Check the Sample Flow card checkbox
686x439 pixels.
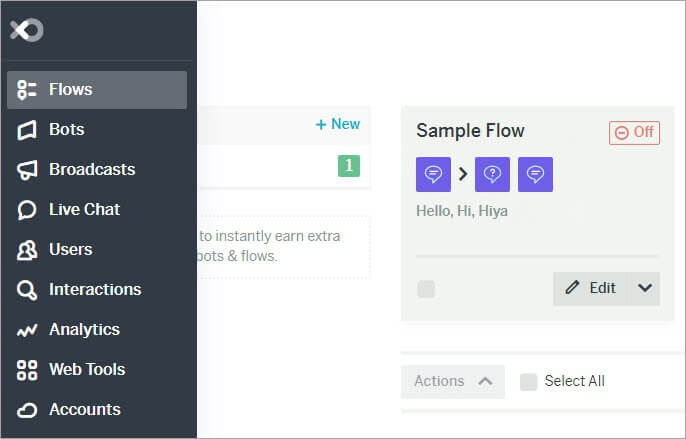point(426,289)
